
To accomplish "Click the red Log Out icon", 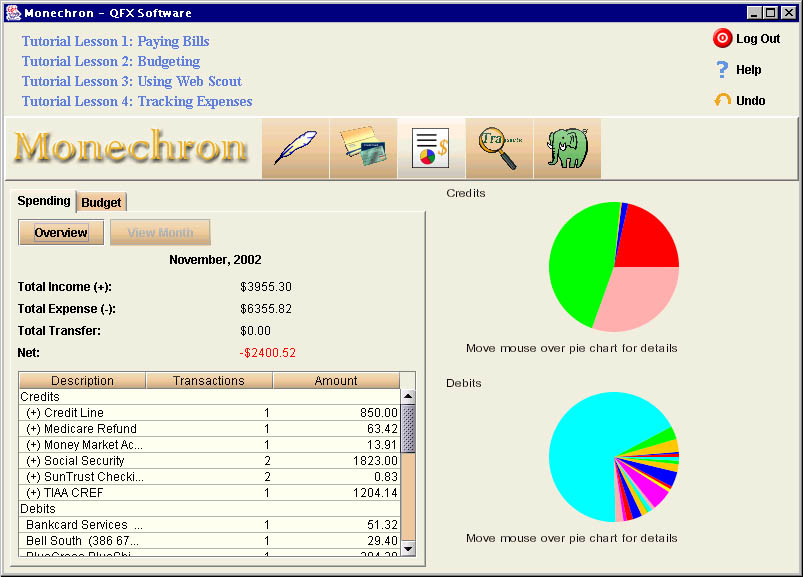I will point(722,39).
